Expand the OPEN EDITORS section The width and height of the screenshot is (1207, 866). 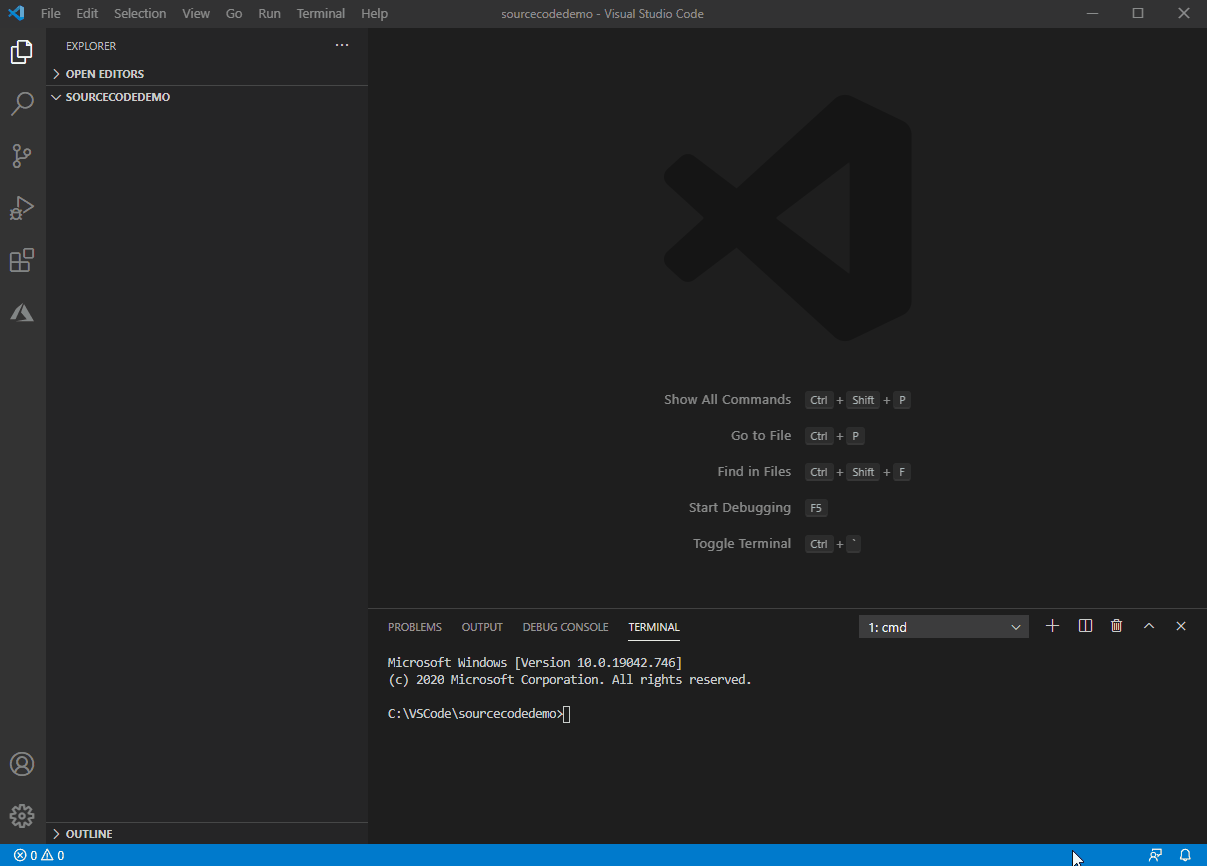[x=103, y=73]
